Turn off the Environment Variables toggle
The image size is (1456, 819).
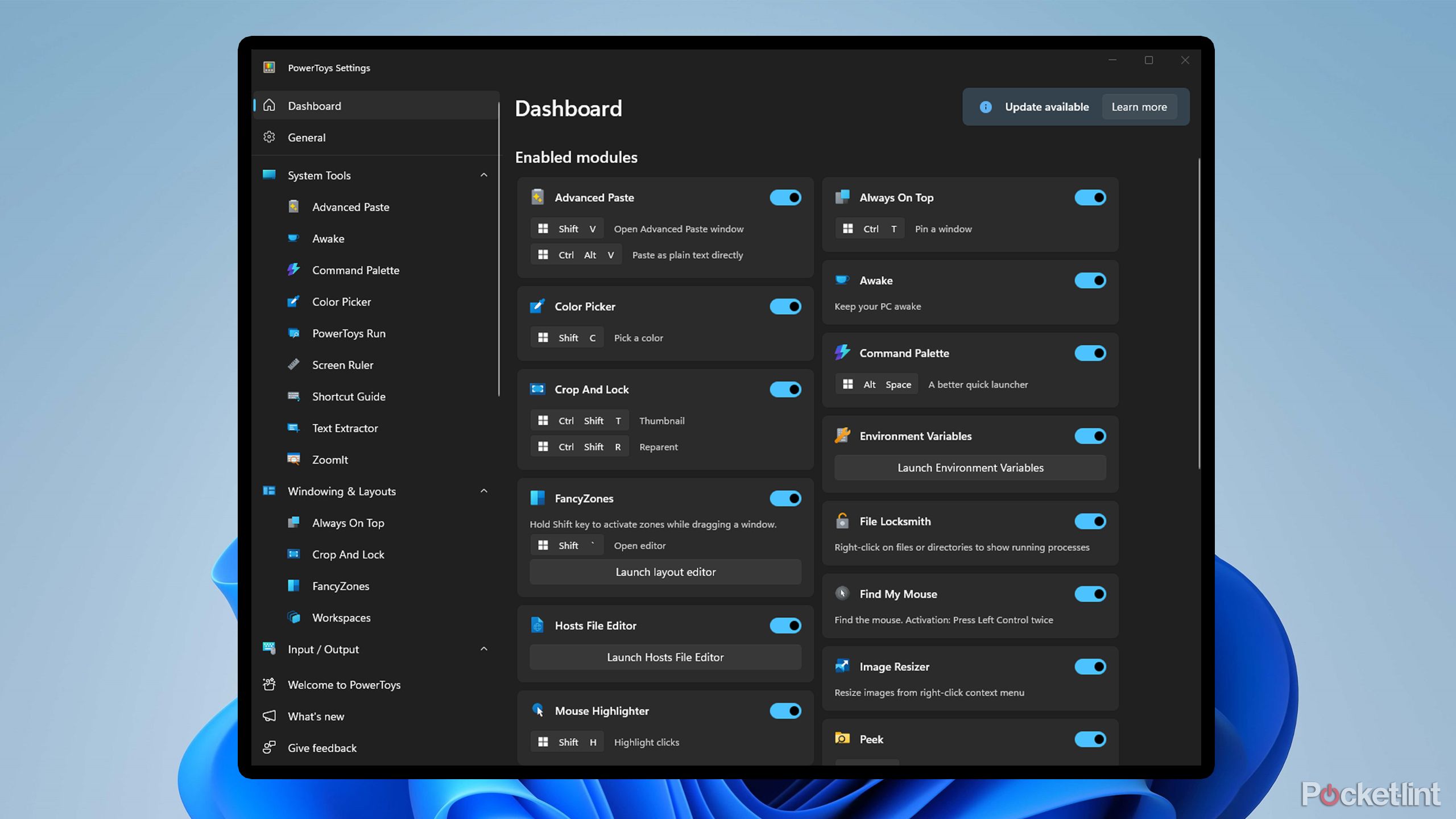click(1090, 436)
